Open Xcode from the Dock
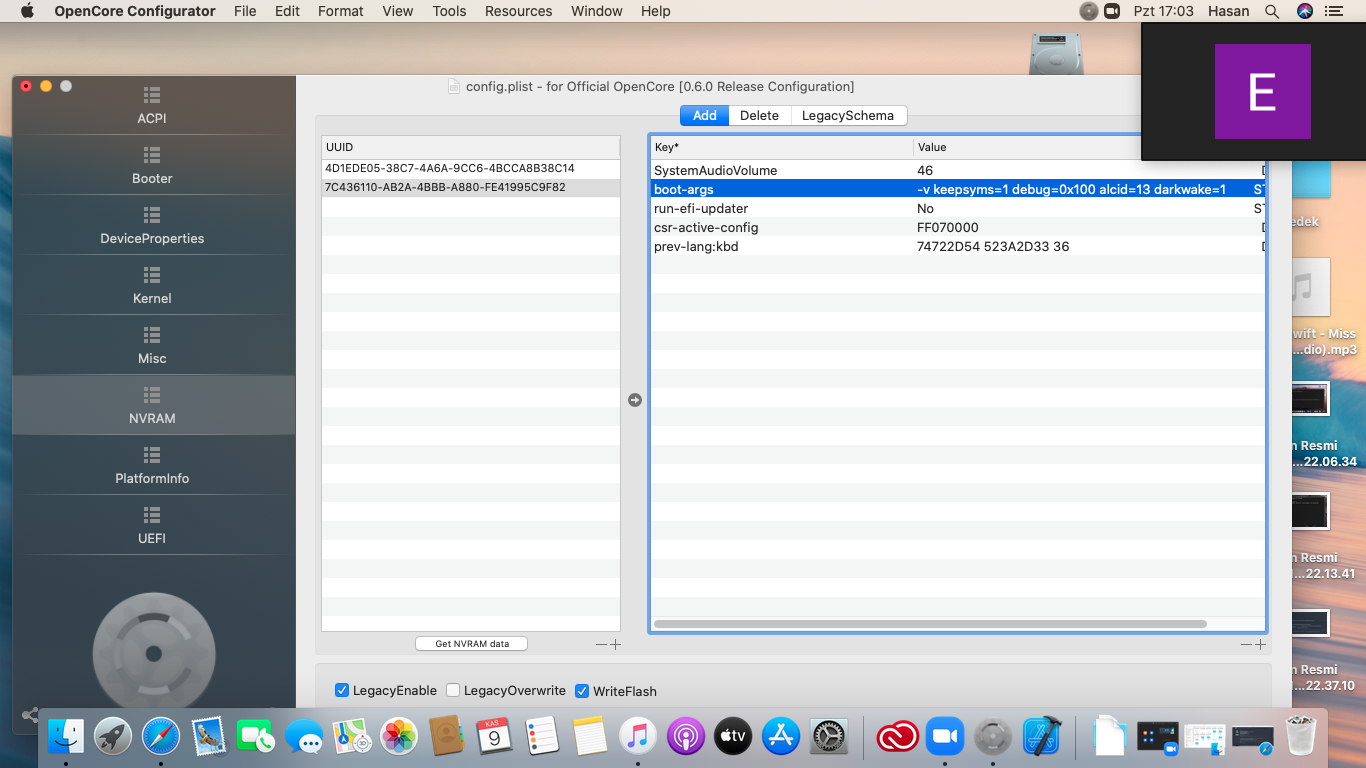1366x768 pixels. [x=1042, y=738]
